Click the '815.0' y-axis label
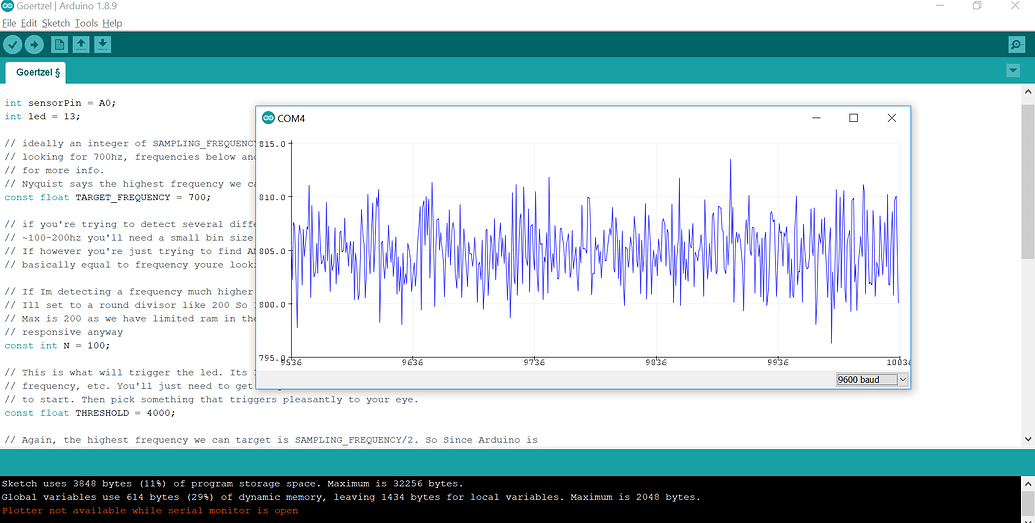1035x523 pixels. point(273,143)
